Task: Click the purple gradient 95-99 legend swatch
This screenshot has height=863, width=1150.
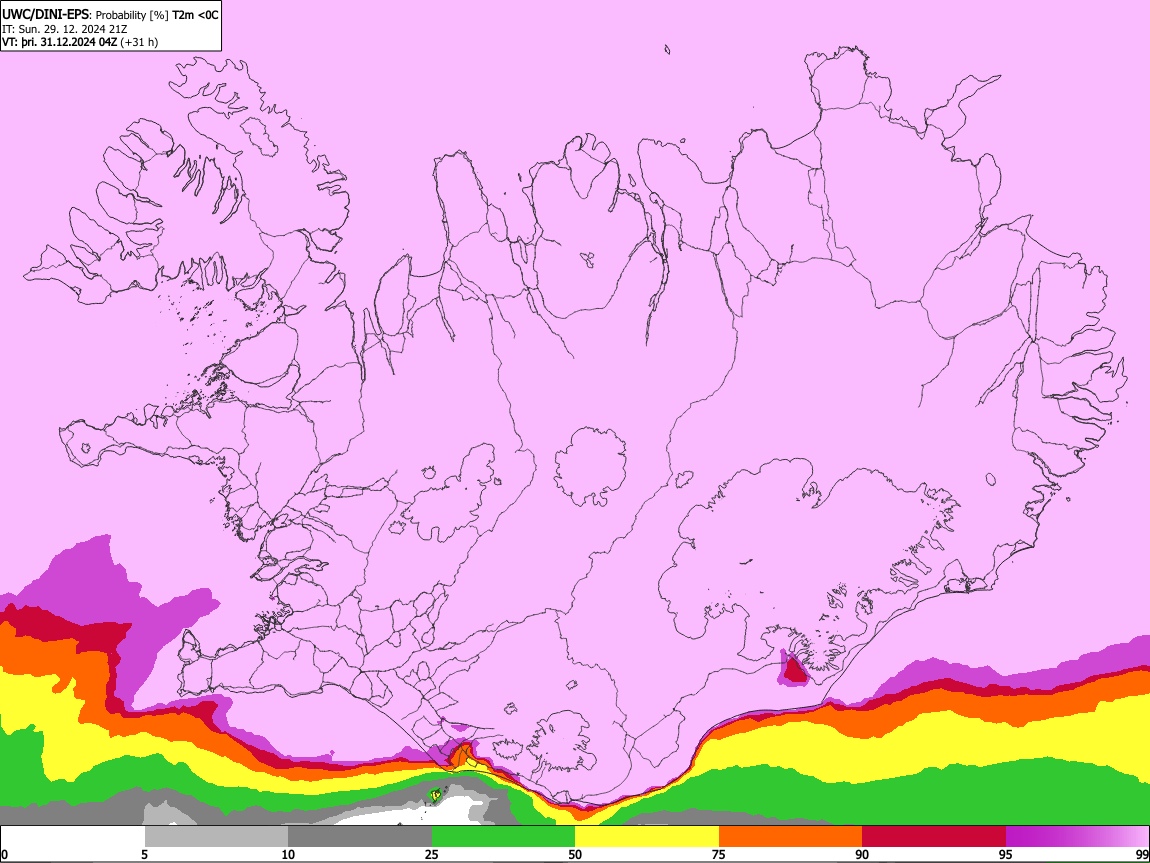Action: coord(1077,837)
